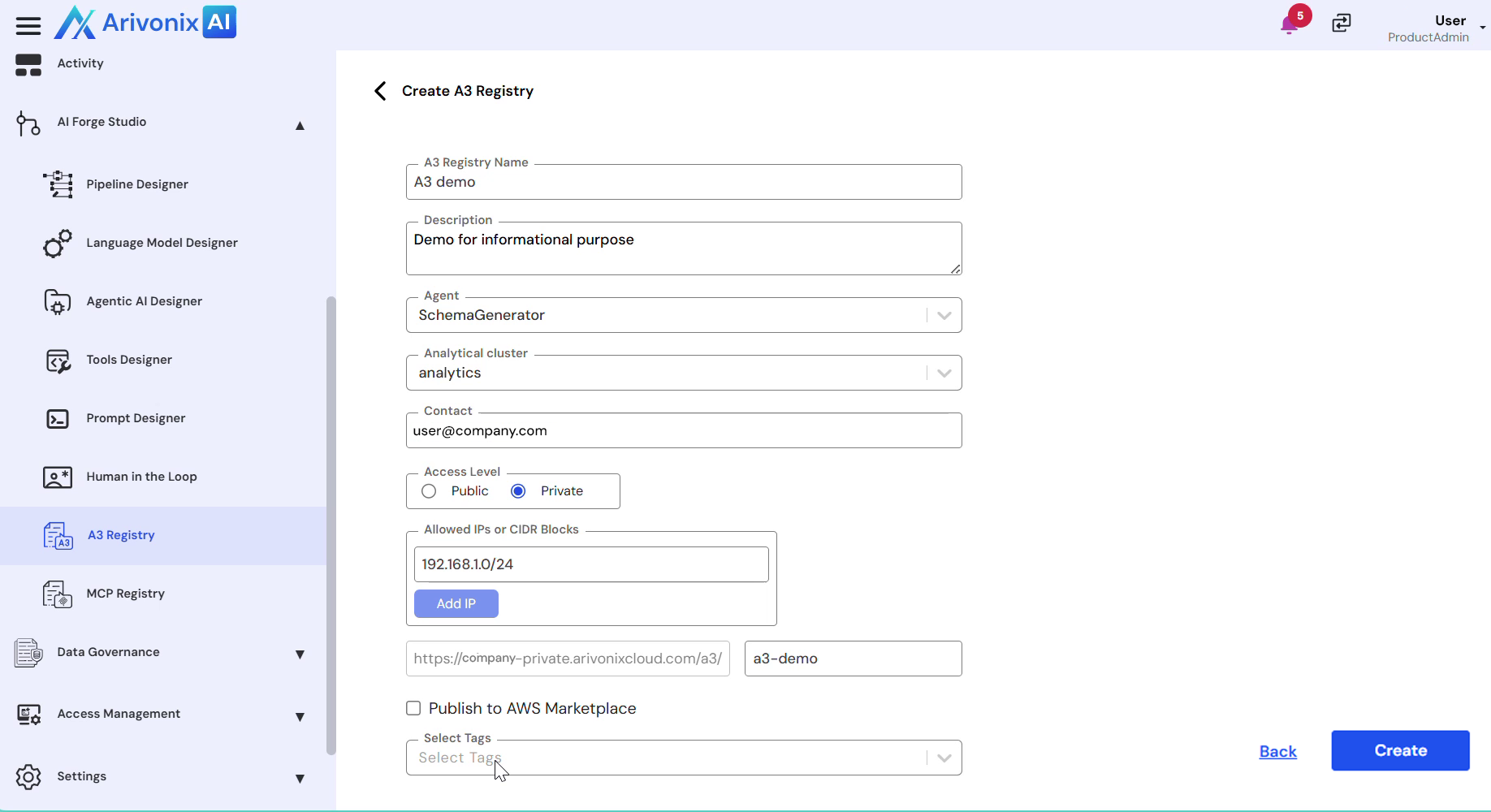Click the Agentic AI Designer icon

click(x=58, y=301)
